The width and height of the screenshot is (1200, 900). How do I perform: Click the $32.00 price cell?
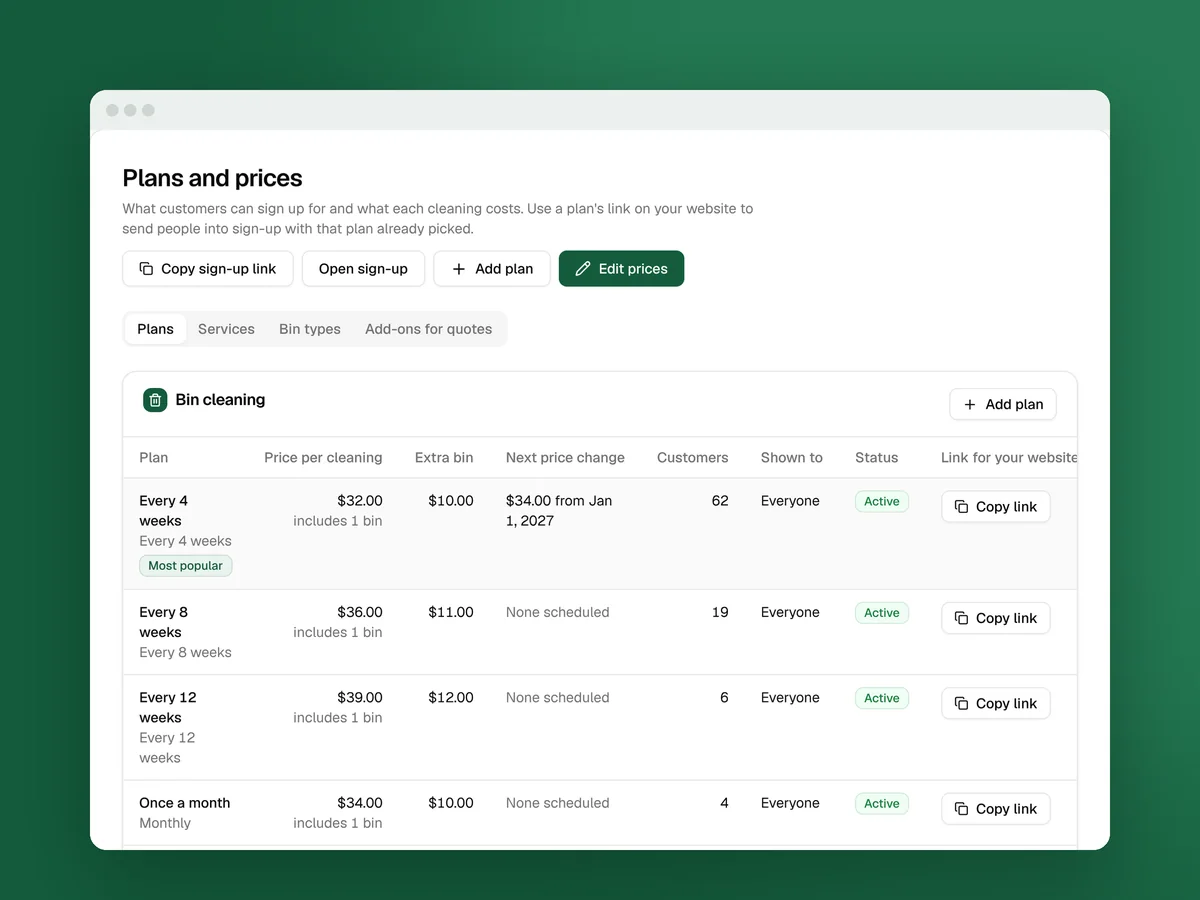(x=360, y=501)
